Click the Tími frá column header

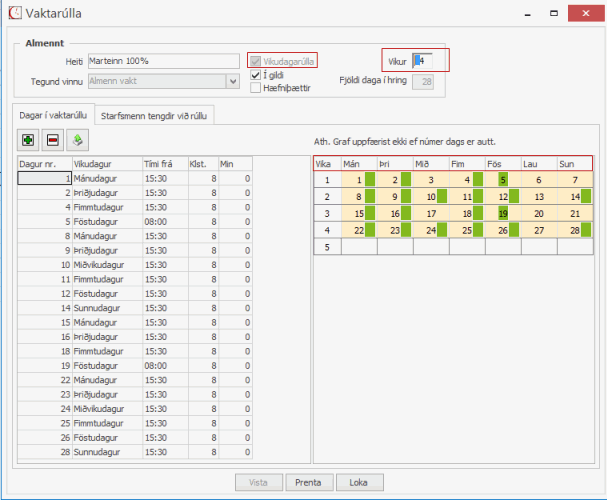click(165, 164)
